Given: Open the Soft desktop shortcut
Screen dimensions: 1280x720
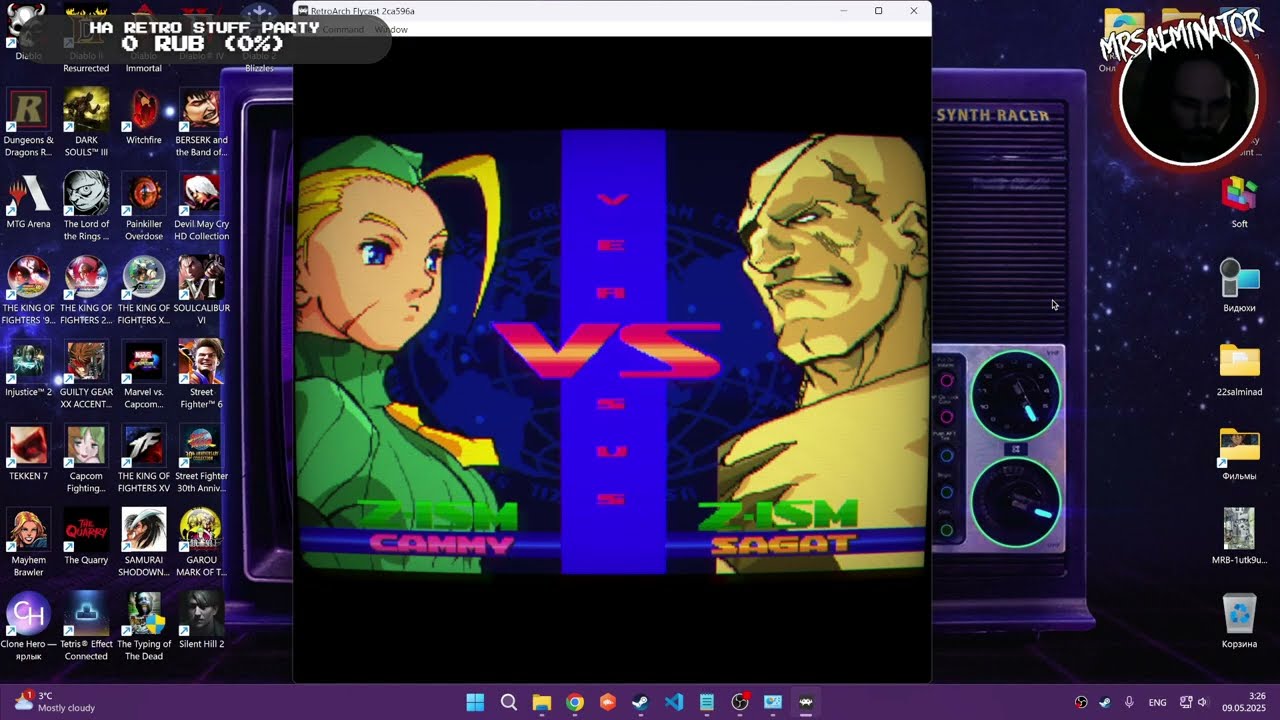Looking at the screenshot, I should point(1239,201).
